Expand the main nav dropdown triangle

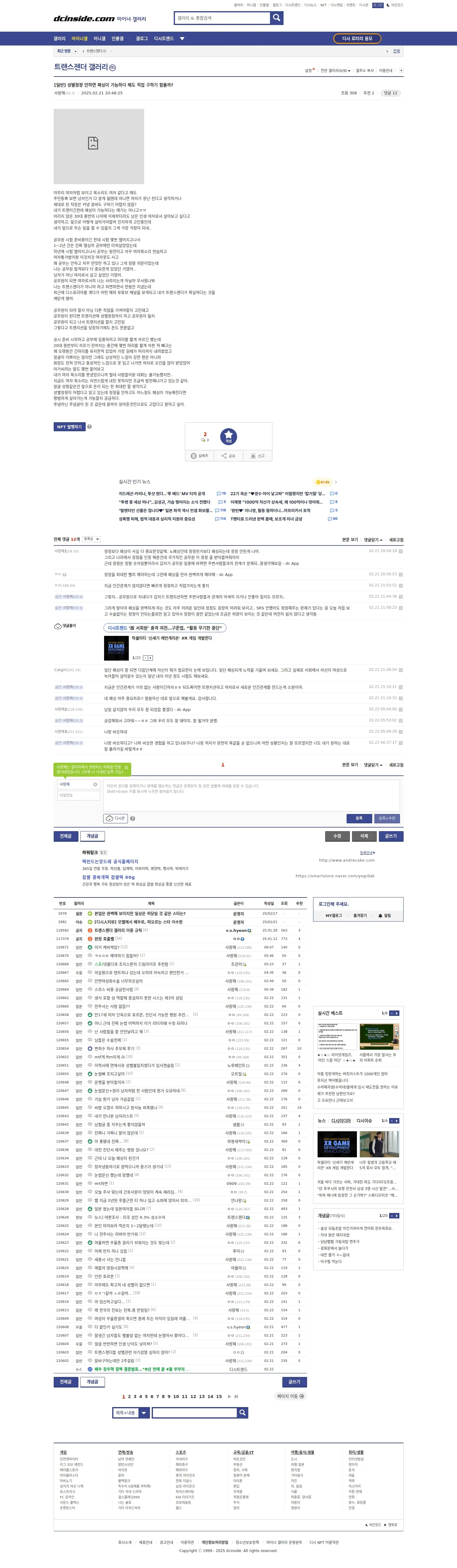pyautogui.click(x=182, y=38)
